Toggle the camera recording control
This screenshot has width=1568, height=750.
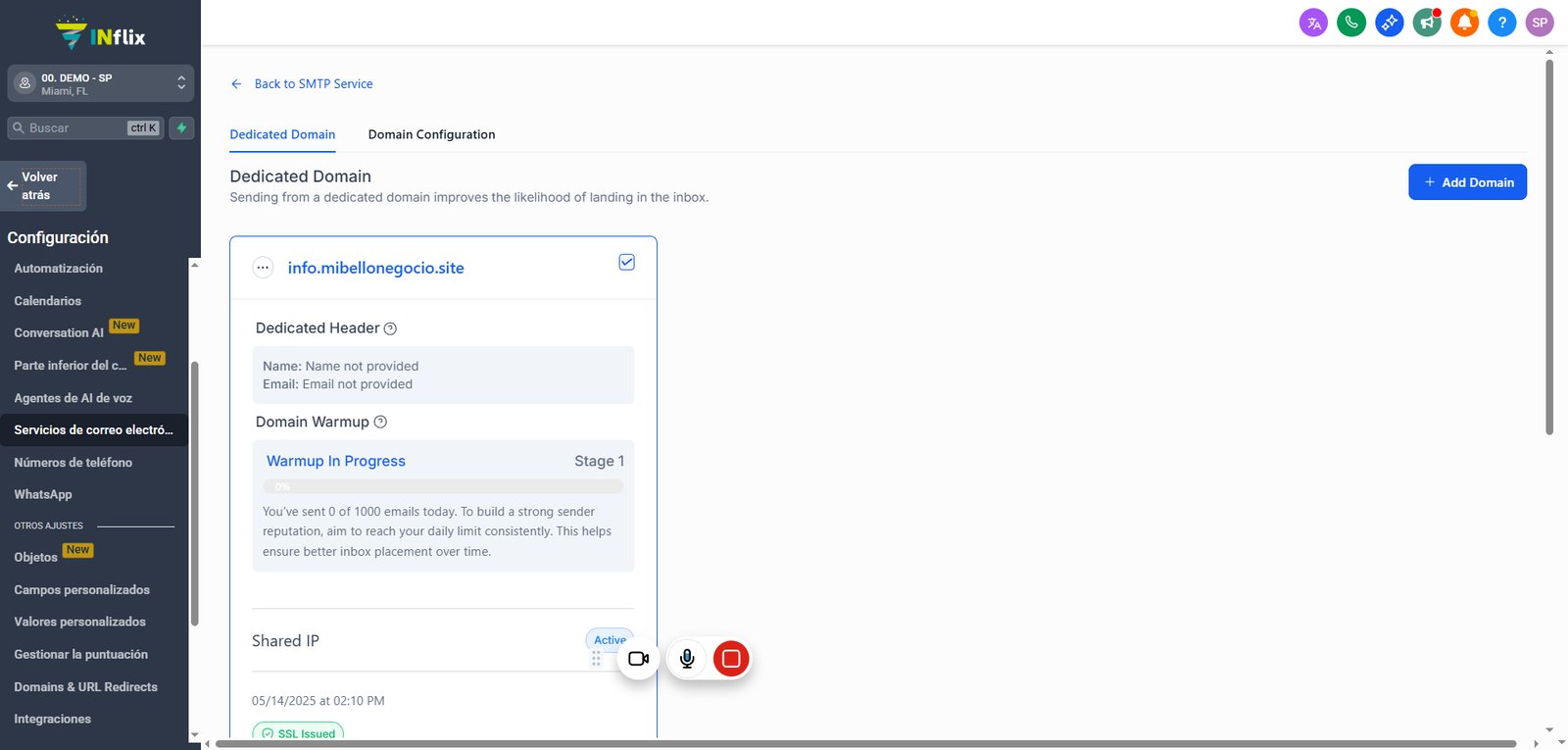coord(639,659)
